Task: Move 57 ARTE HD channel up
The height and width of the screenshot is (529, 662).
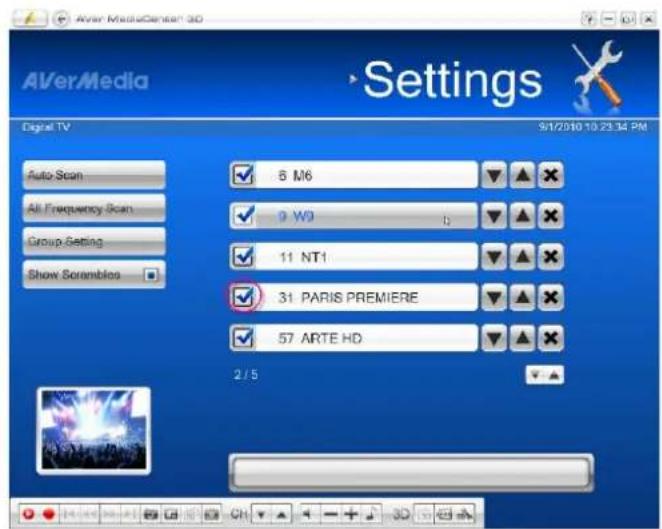Action: (x=523, y=338)
